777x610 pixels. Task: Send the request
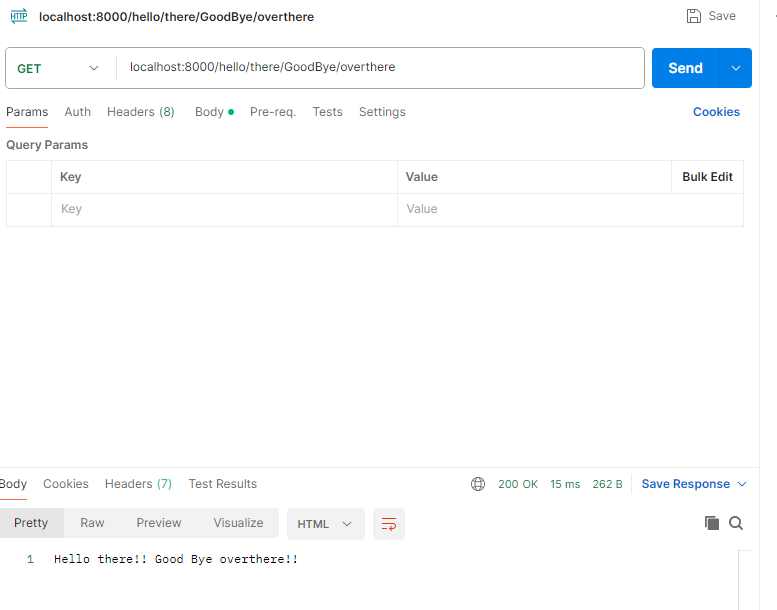(x=685, y=68)
